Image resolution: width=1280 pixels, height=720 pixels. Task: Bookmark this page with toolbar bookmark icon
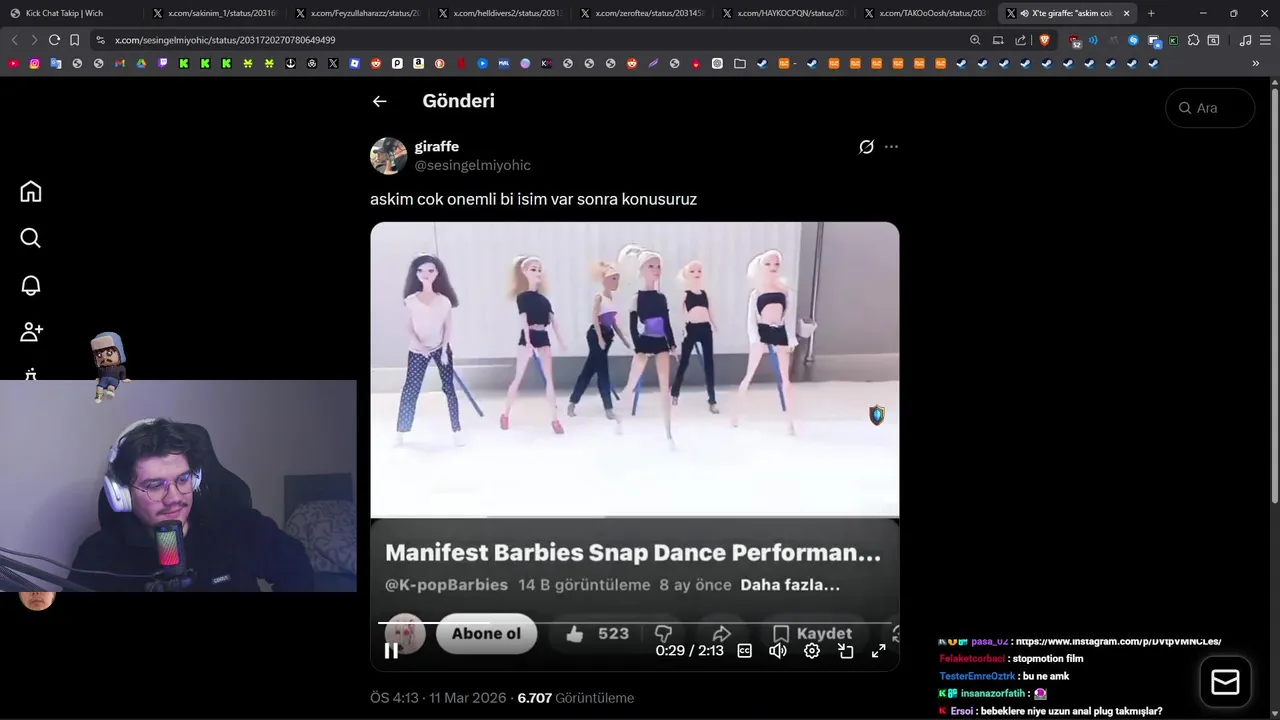pyautogui.click(x=75, y=40)
